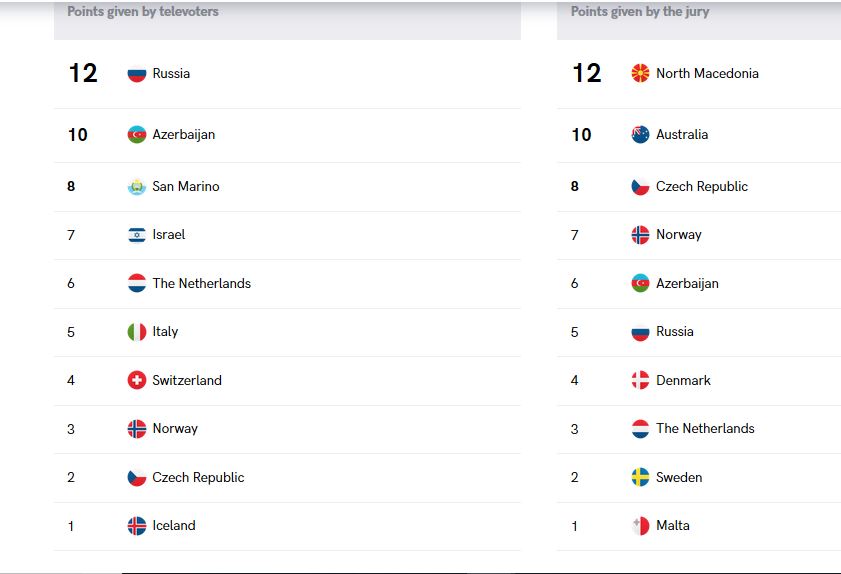This screenshot has height=574, width=841.
Task: Click the San Marino flag icon
Action: 137,187
